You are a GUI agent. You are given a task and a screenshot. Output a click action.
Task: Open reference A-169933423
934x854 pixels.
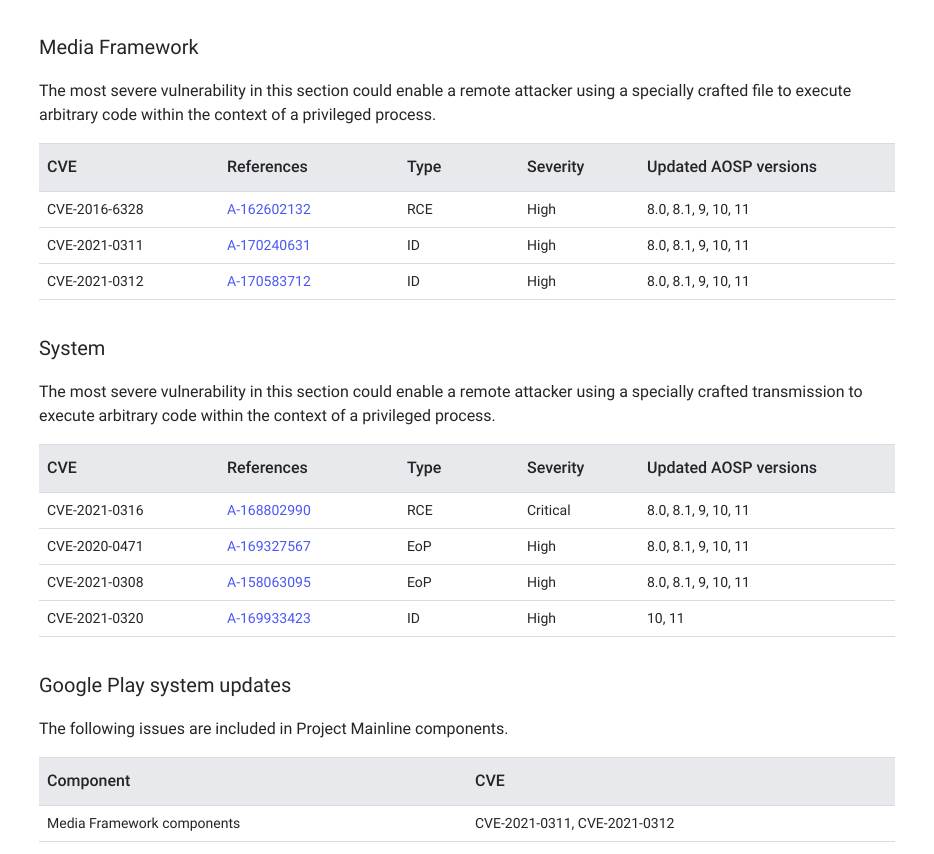268,619
